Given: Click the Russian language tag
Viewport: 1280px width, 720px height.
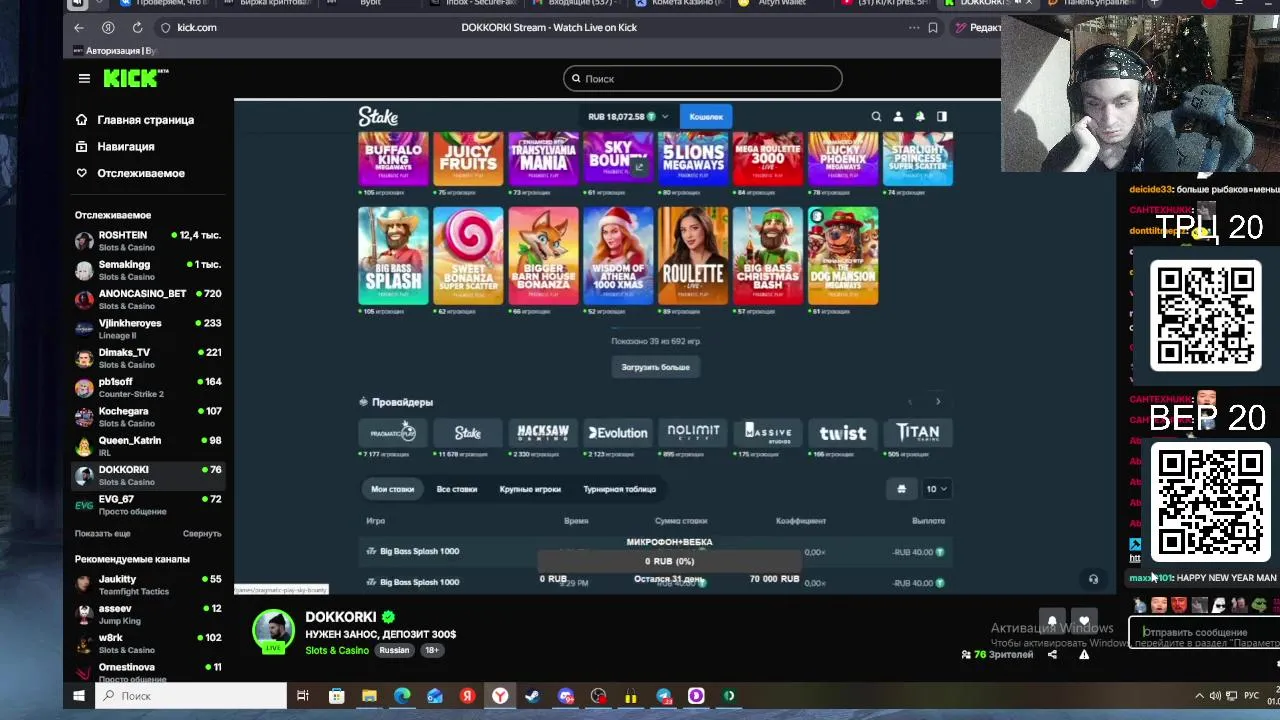Looking at the screenshot, I should [x=394, y=651].
